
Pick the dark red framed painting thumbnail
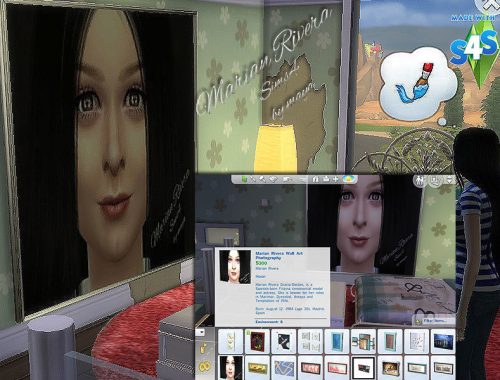click(x=257, y=341)
